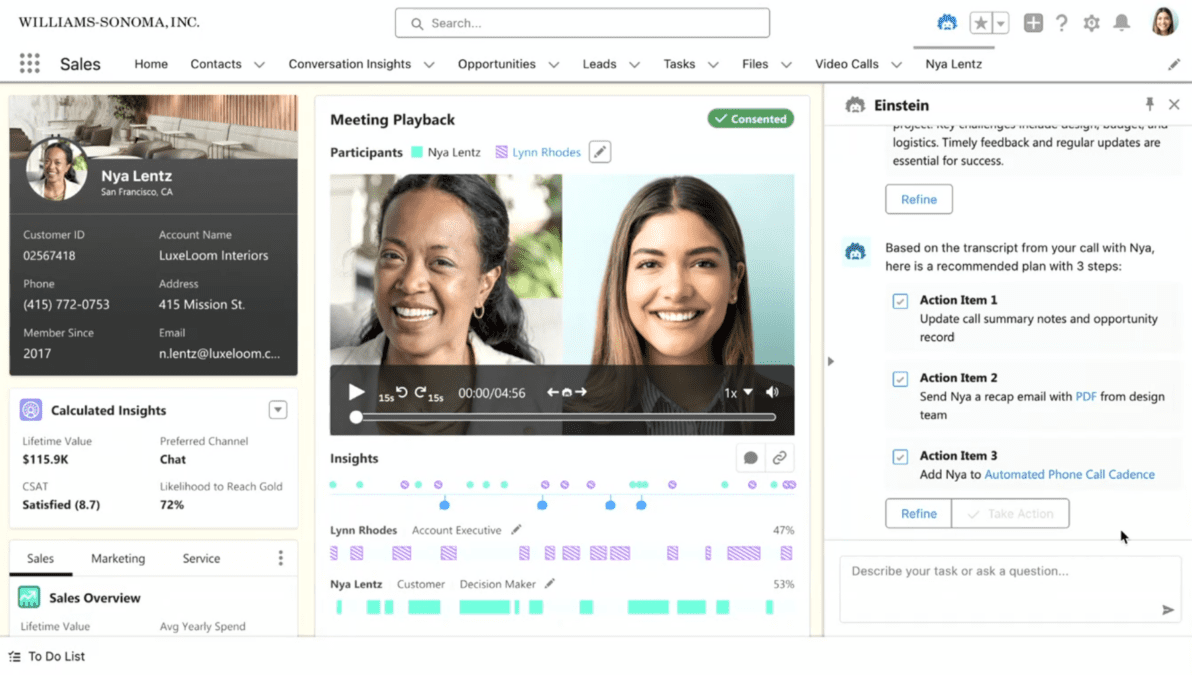This screenshot has height=675, width=1192.
Task: Select the first blue insight marker
Action: pos(445,505)
